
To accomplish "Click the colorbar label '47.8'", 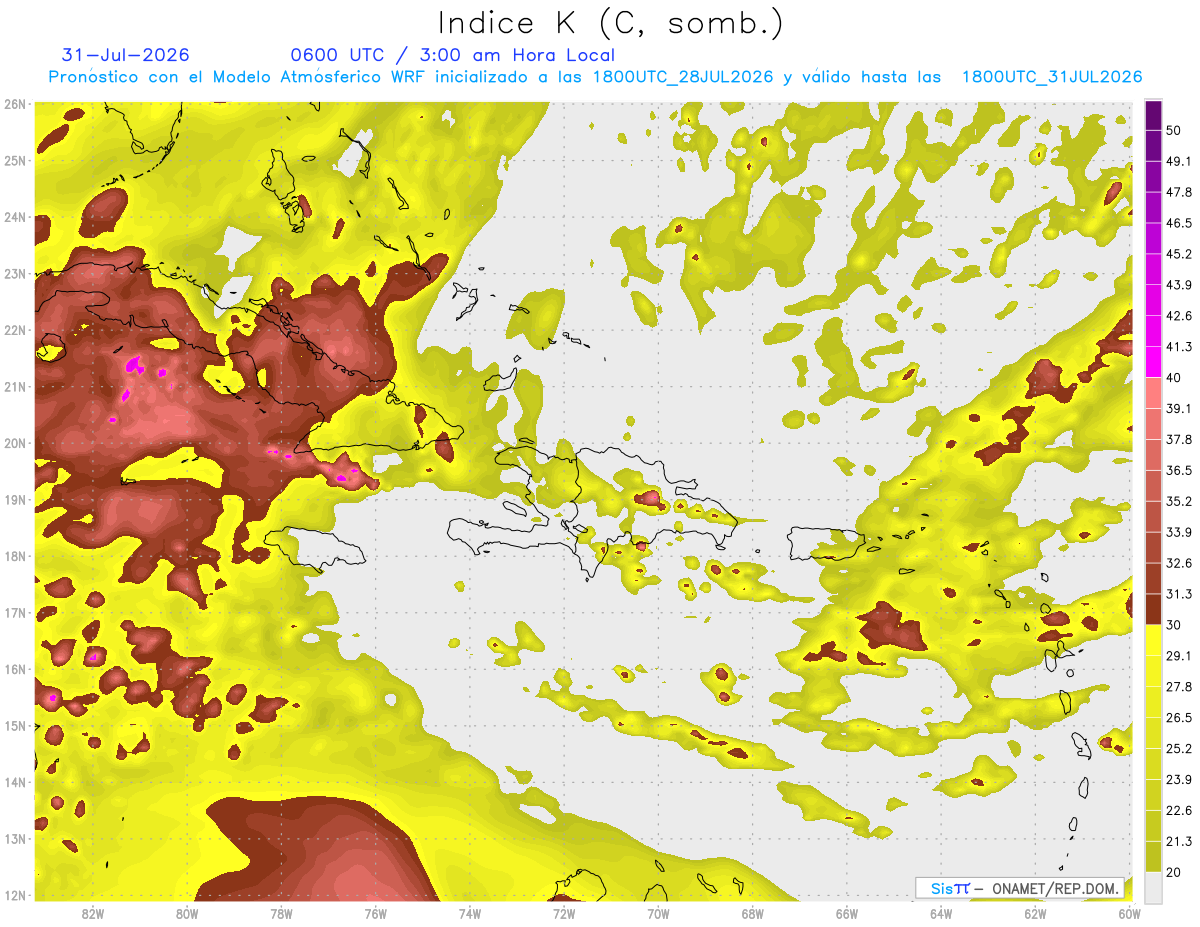I will [x=1179, y=192].
